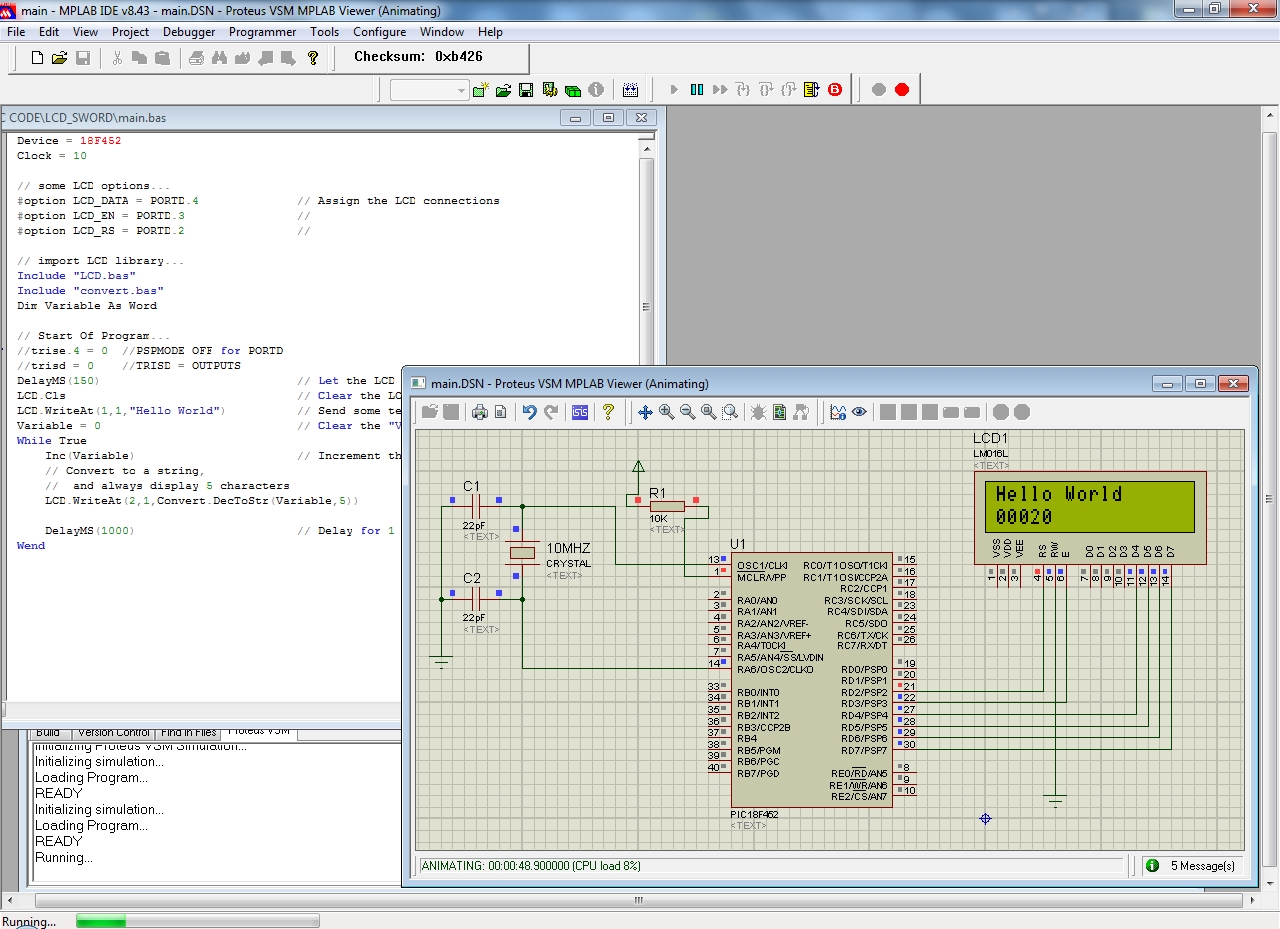Click the Checksum 0xb426 field

(x=418, y=57)
